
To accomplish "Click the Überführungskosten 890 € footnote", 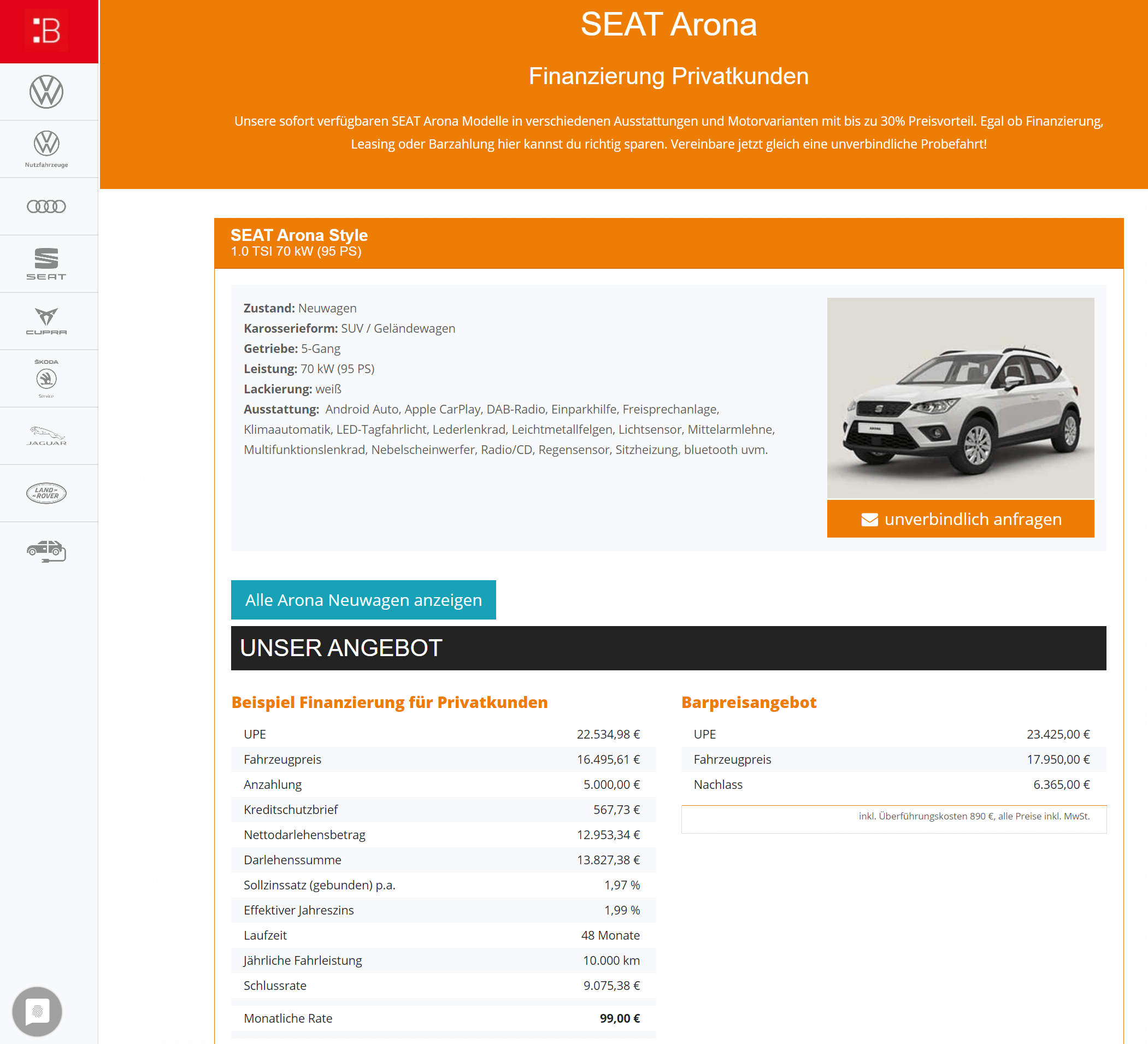I will point(974,815).
